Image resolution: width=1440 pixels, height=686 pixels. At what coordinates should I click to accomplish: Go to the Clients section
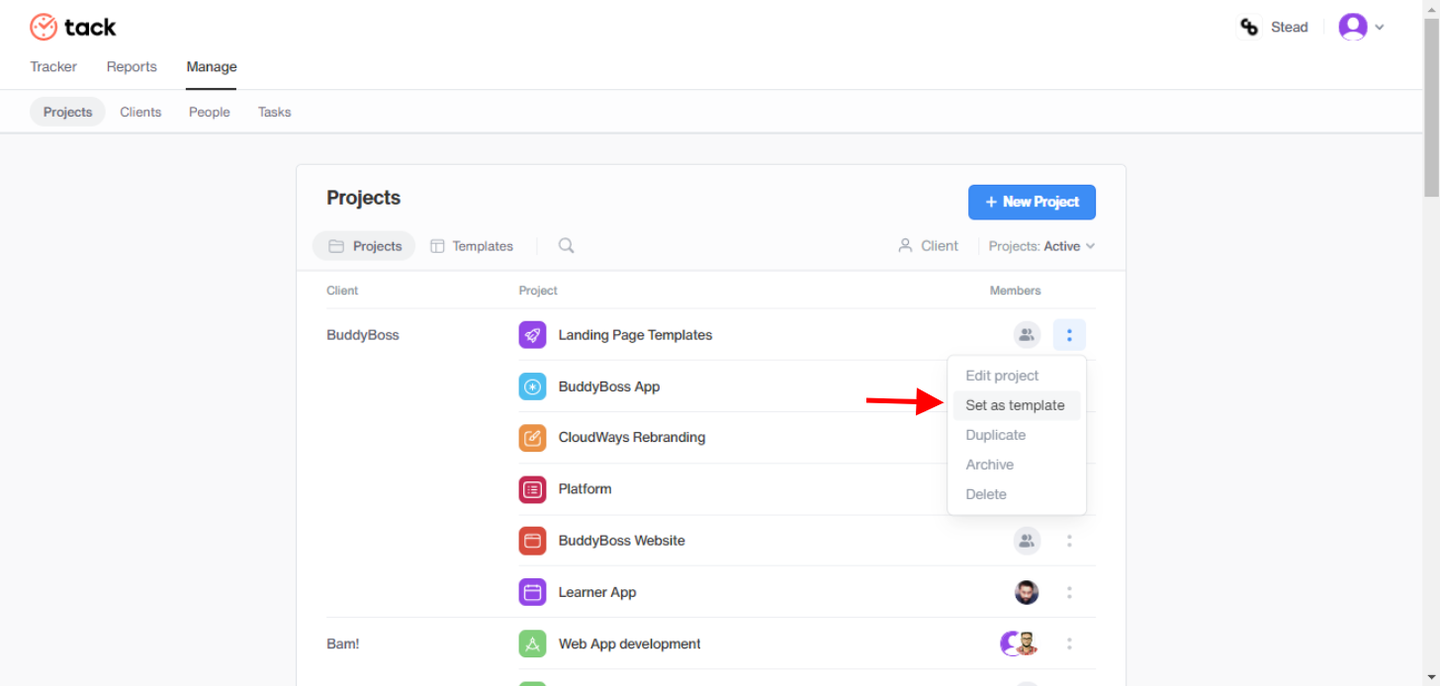point(140,112)
